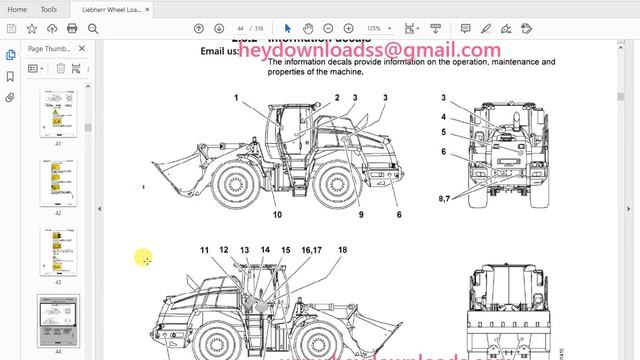Switch to the Tools tab

tap(49, 9)
